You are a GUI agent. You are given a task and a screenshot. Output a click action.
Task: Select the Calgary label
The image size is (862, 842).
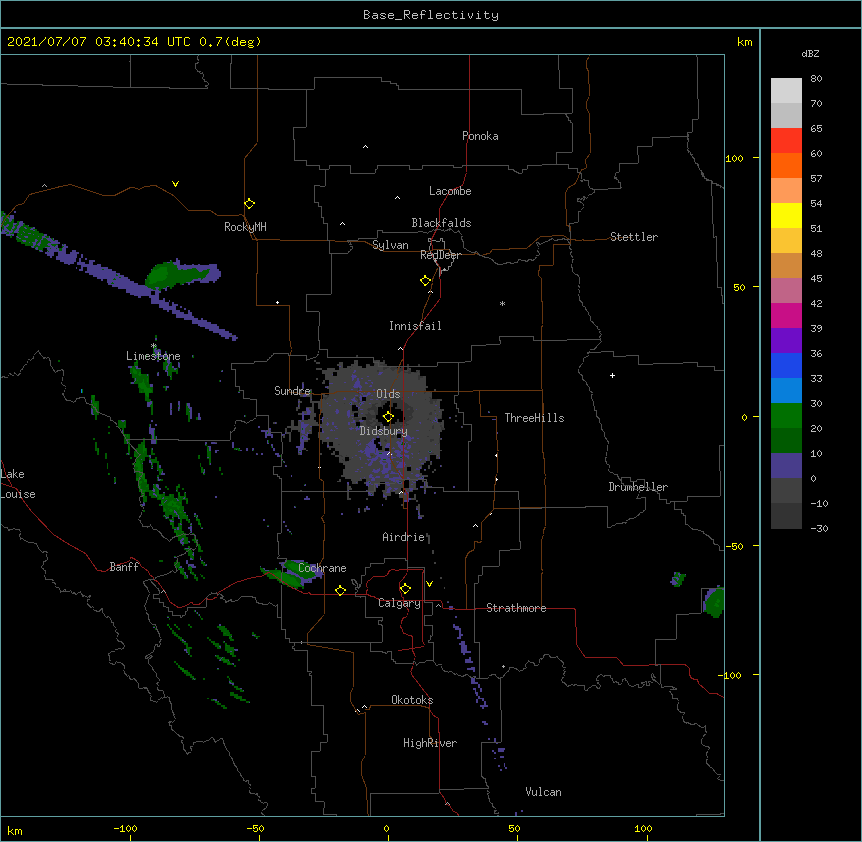click(x=400, y=603)
